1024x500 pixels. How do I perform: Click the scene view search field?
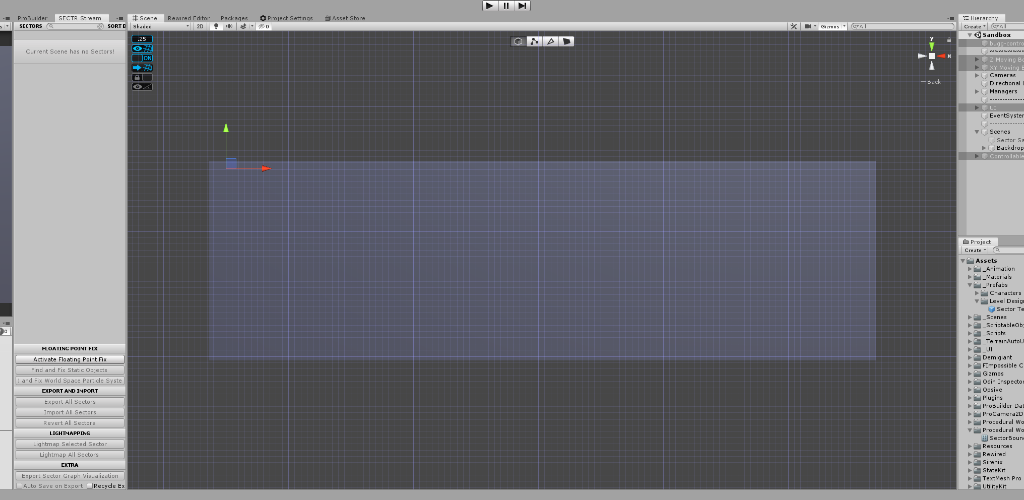pyautogui.click(x=903, y=26)
